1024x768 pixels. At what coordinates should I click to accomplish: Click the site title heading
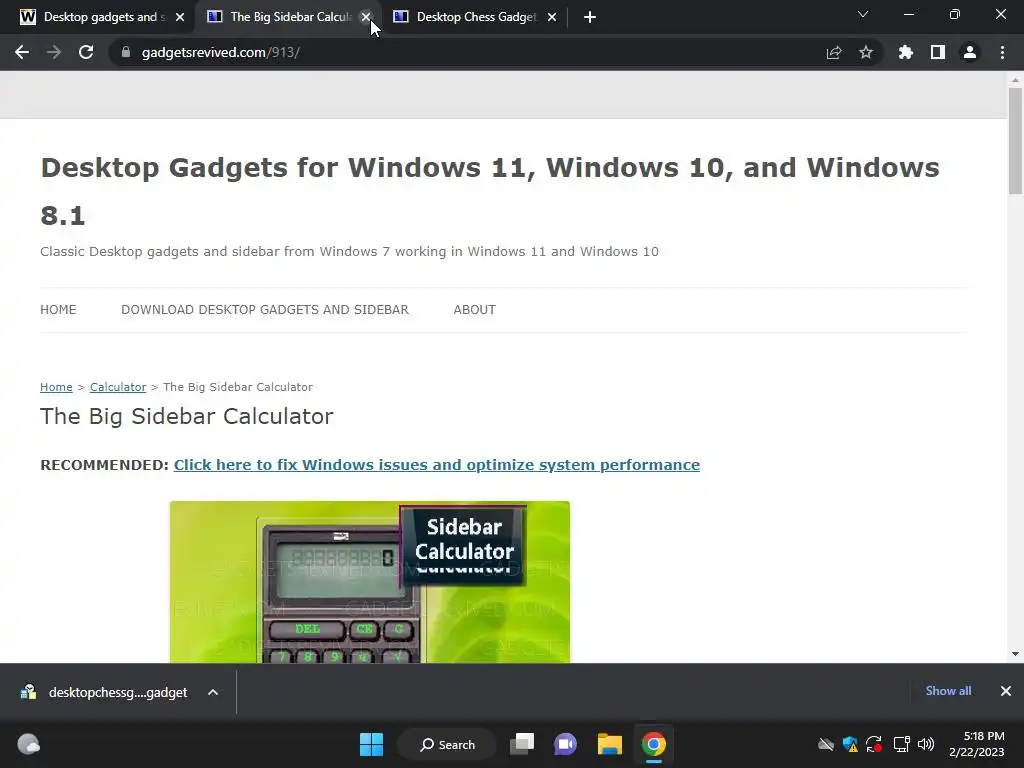click(490, 191)
